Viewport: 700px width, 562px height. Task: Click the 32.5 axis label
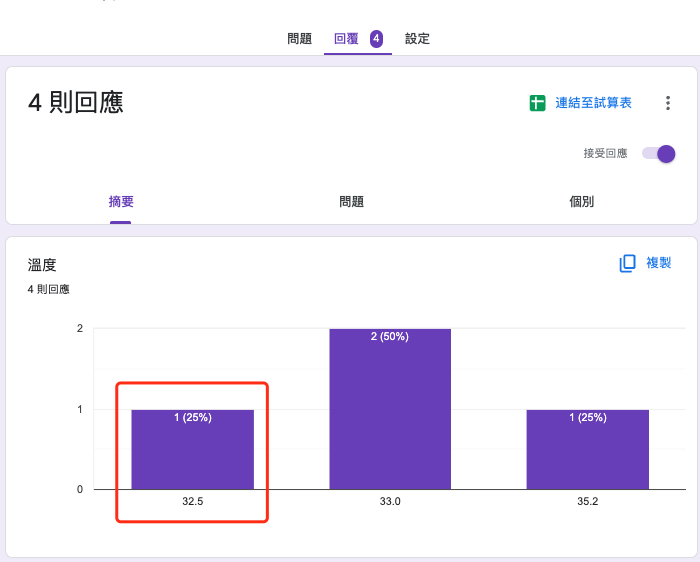(x=192, y=501)
